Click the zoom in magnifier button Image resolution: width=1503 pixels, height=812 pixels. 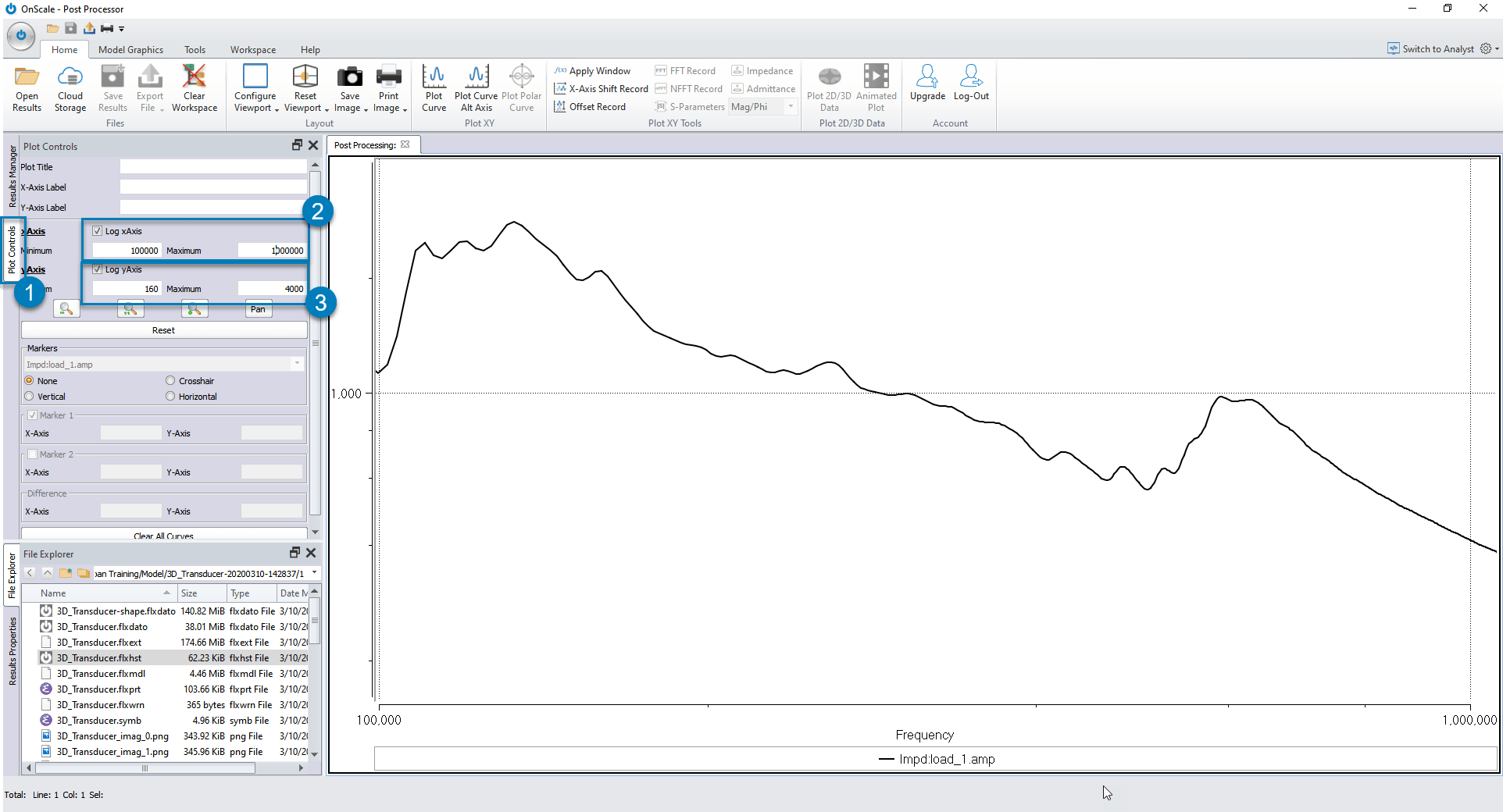pos(195,309)
